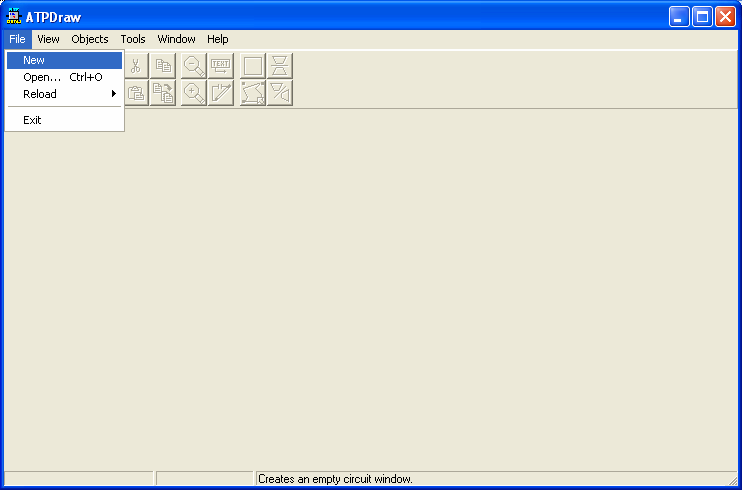
Task: Open the Tools menu
Action: (x=133, y=39)
